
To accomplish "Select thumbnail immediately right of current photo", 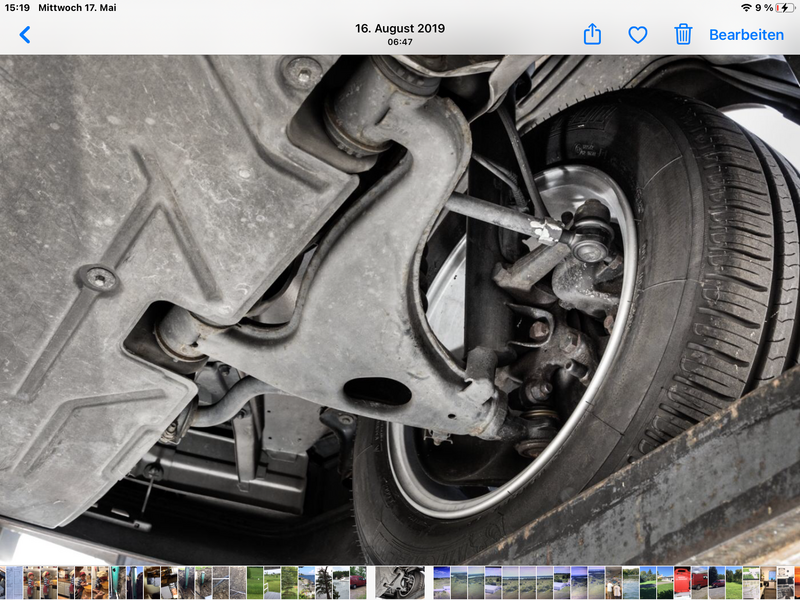I will tap(442, 582).
